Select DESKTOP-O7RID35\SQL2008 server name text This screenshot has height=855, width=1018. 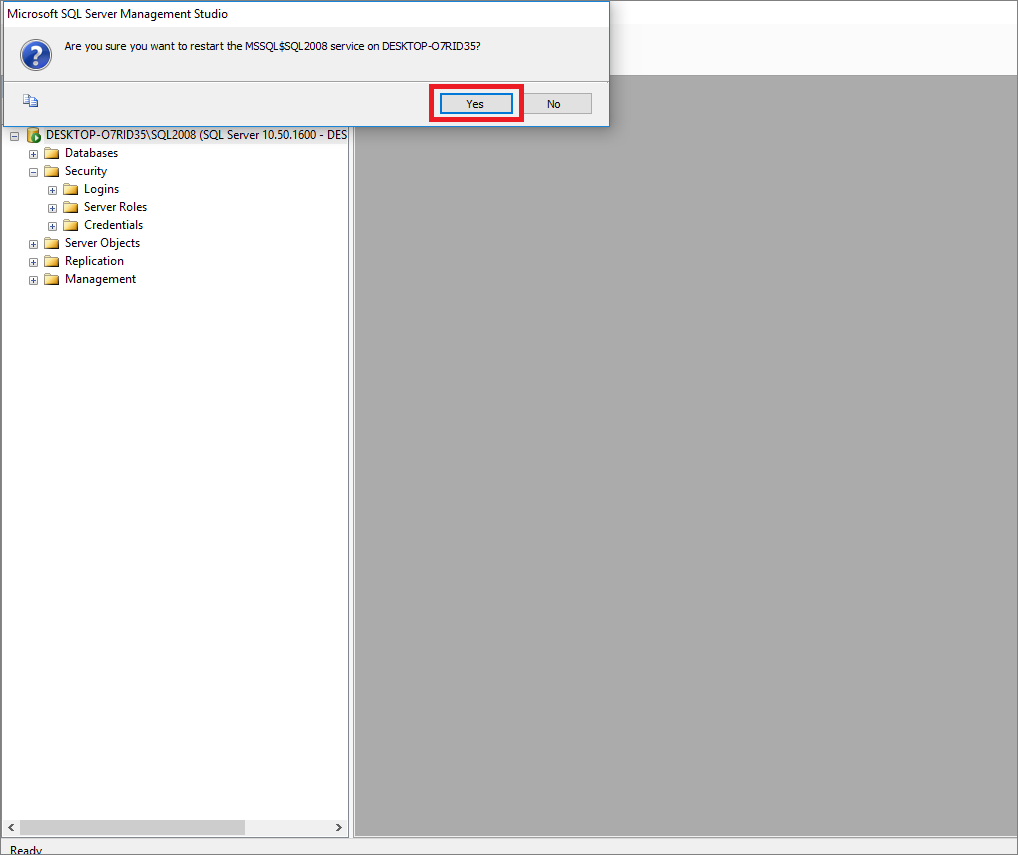[197, 135]
